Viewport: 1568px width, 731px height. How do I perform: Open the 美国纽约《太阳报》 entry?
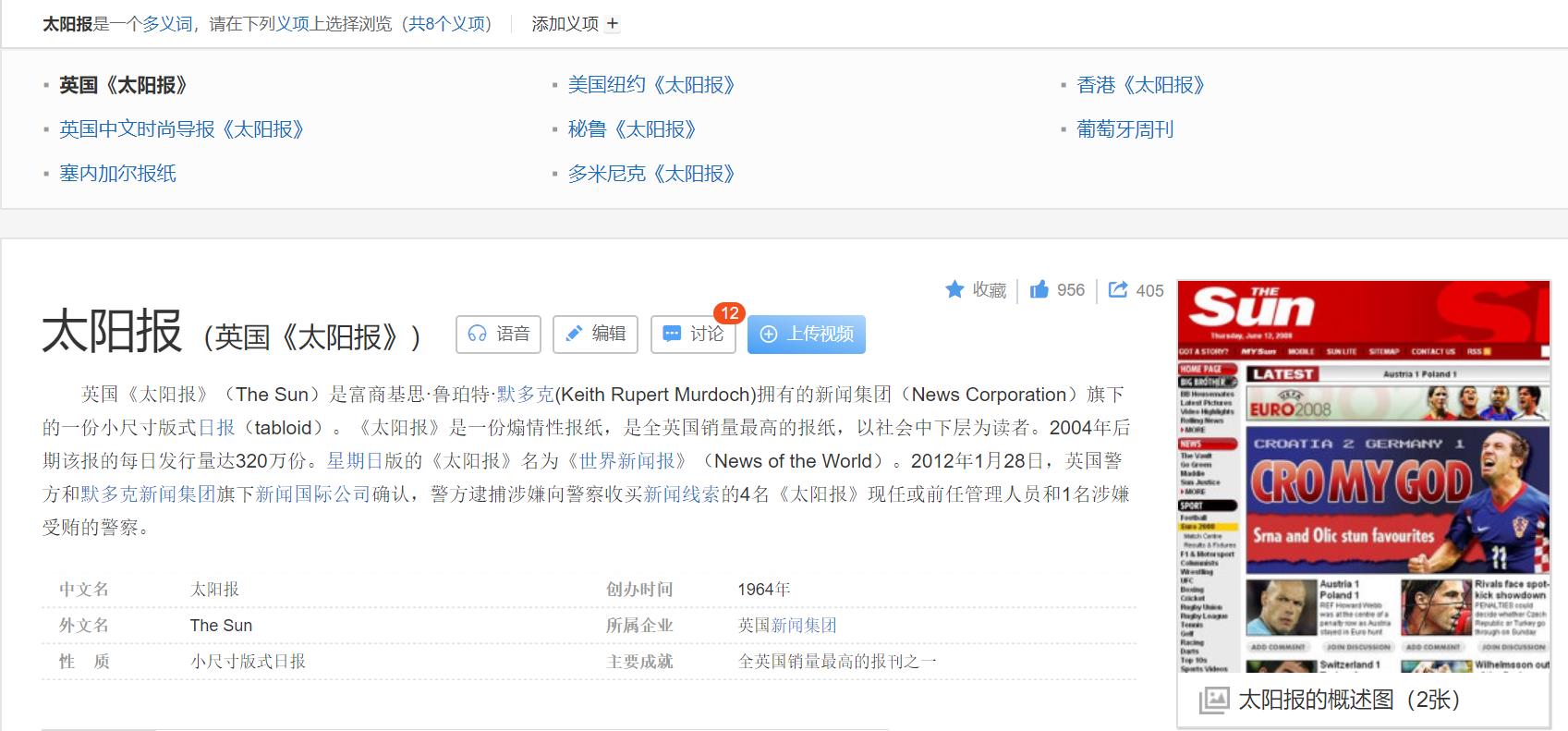pos(651,85)
